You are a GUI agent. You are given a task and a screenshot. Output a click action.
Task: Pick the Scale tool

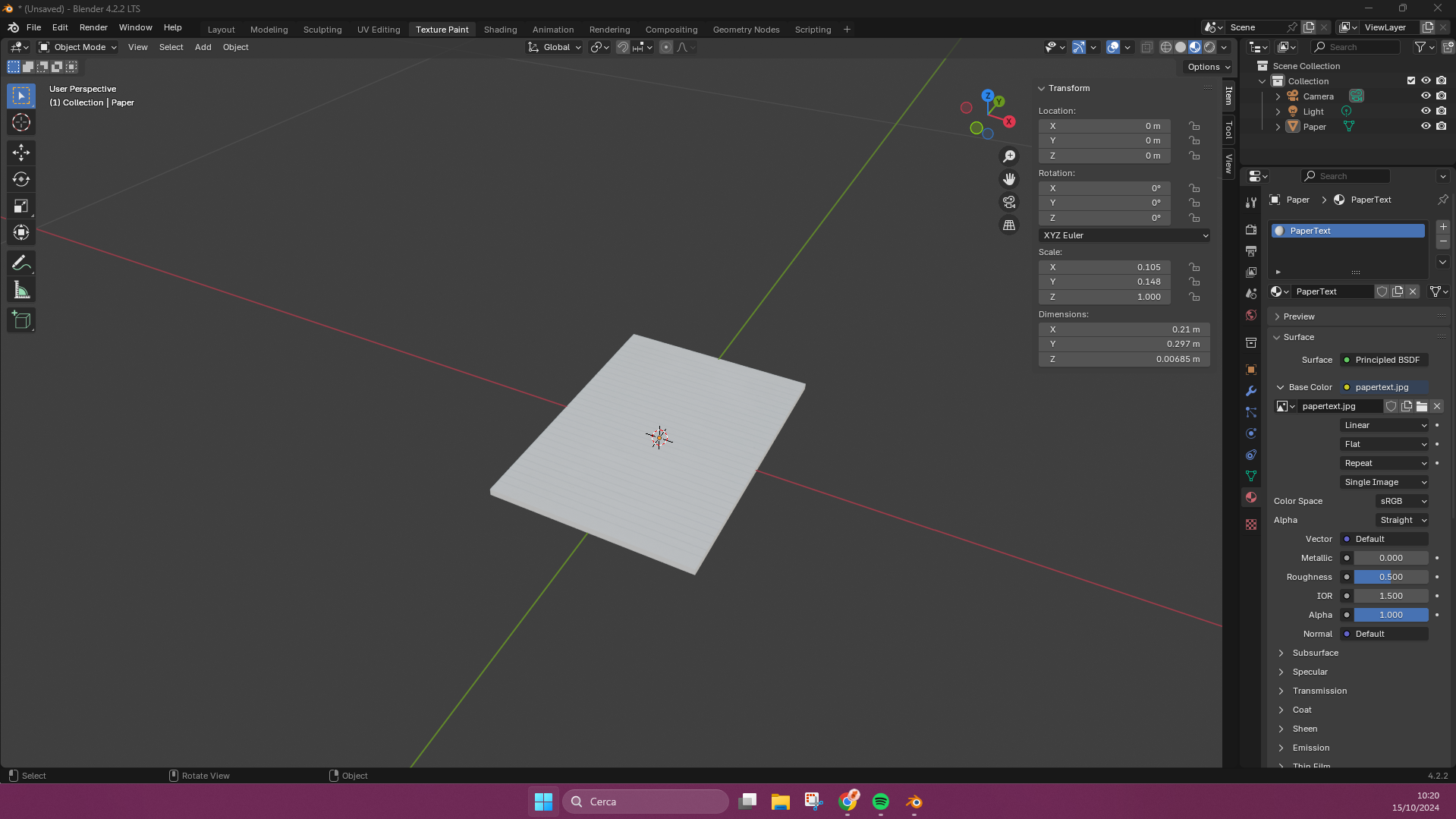[x=21, y=206]
